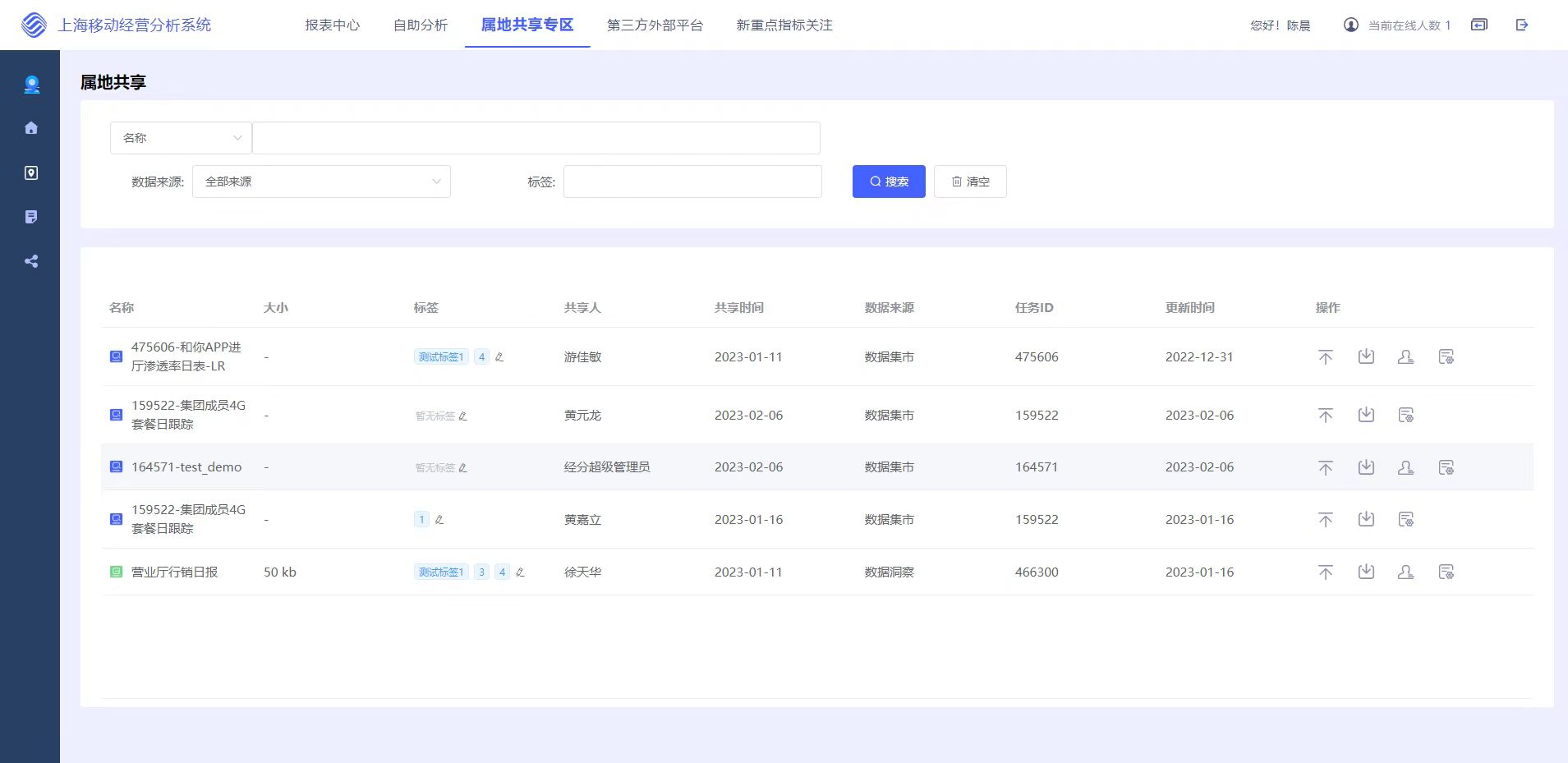Pin 475606-和你APP row to top
This screenshot has width=1568, height=763.
point(1326,356)
